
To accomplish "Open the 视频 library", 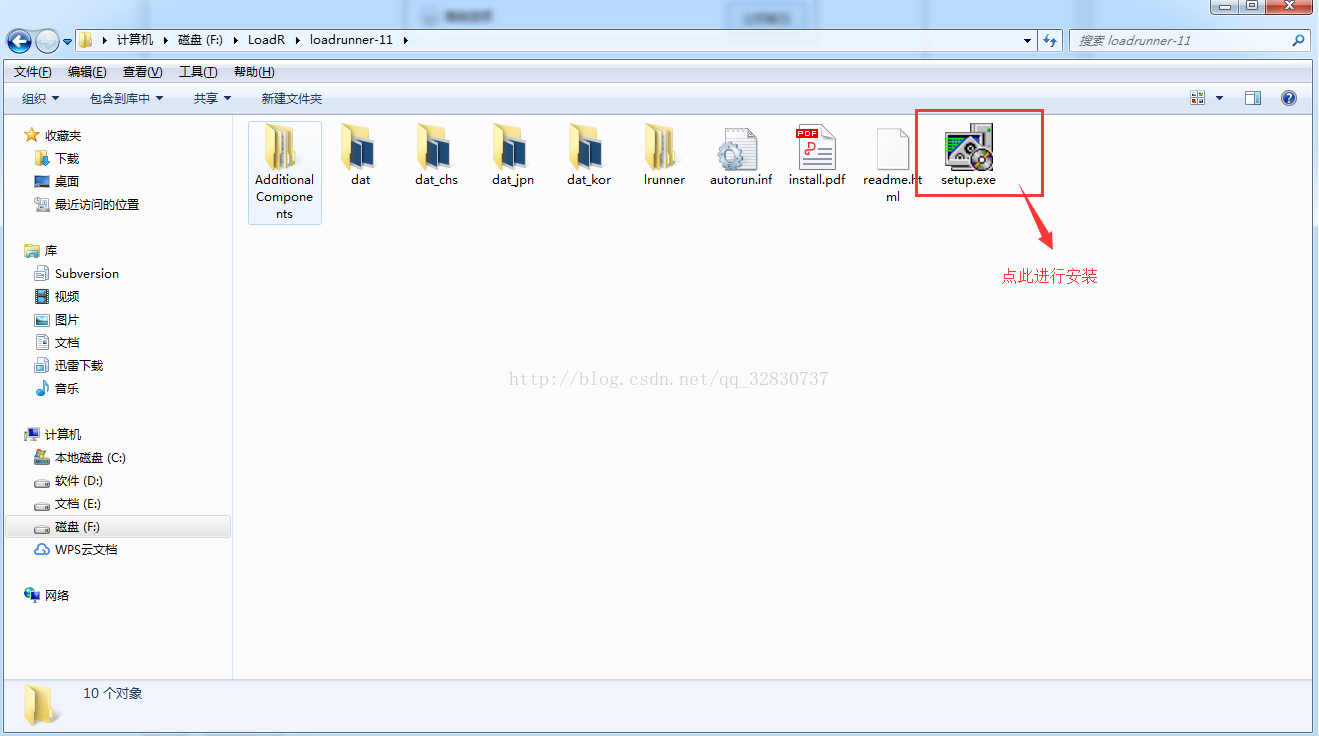I will (67, 296).
